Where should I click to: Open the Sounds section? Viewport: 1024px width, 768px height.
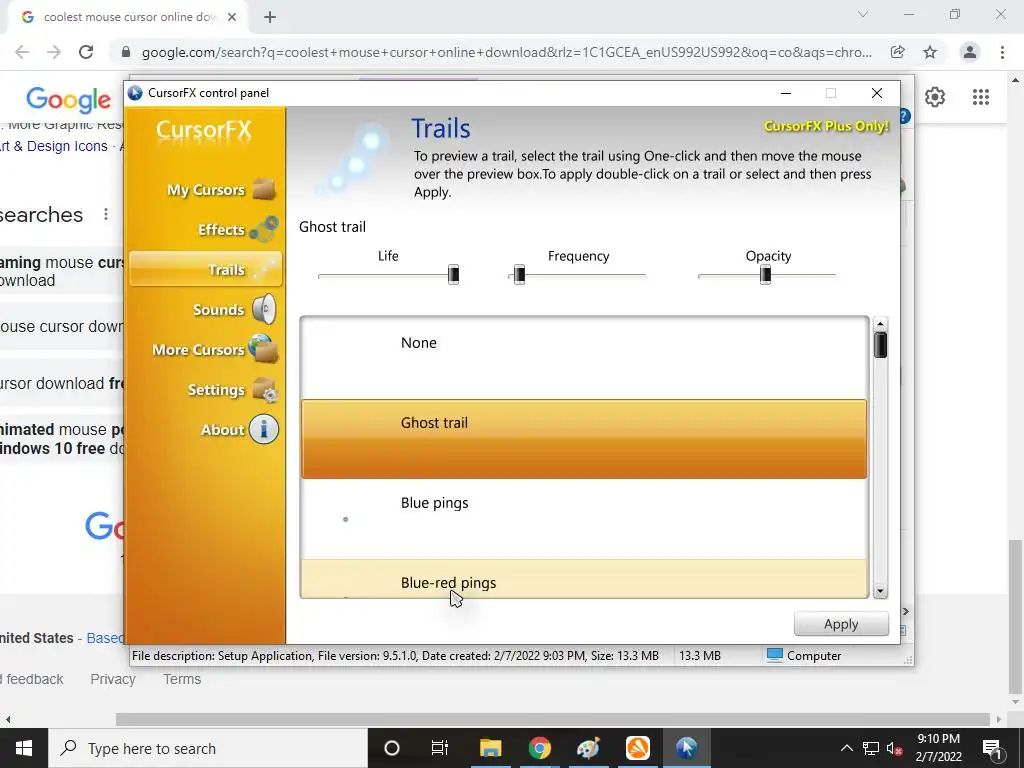[206, 310]
